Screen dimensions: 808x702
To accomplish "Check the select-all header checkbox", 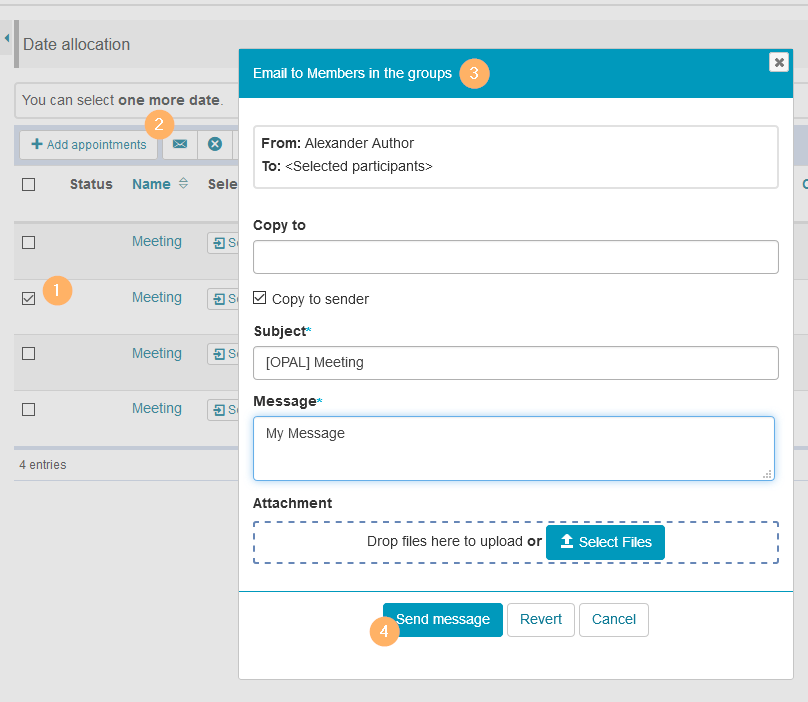I will pos(29,184).
